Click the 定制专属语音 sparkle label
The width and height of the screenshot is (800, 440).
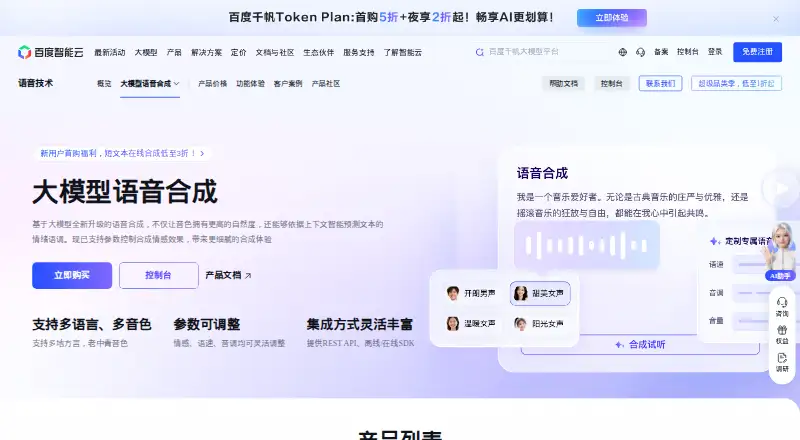tap(741, 241)
